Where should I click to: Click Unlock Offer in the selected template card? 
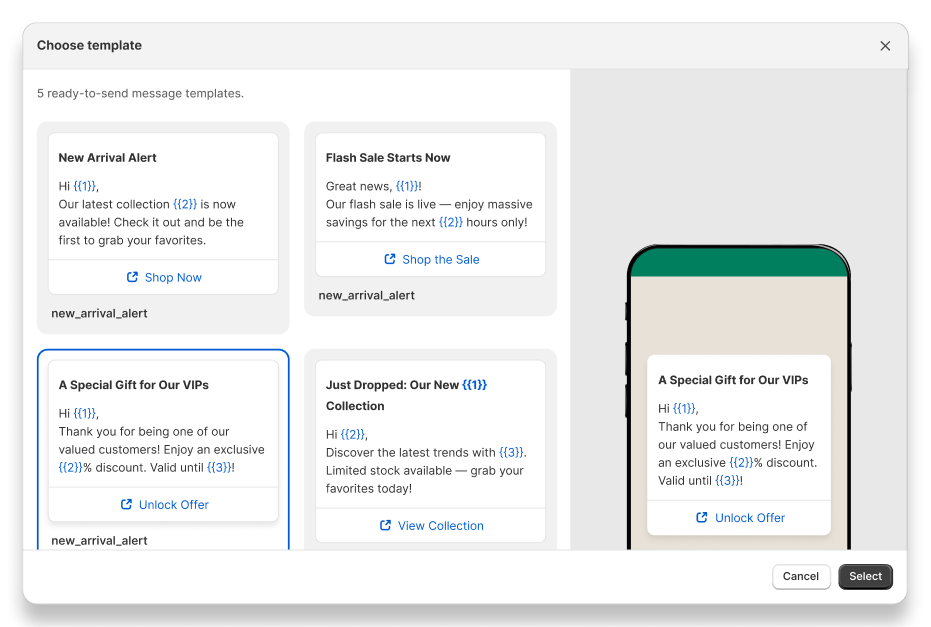click(173, 505)
